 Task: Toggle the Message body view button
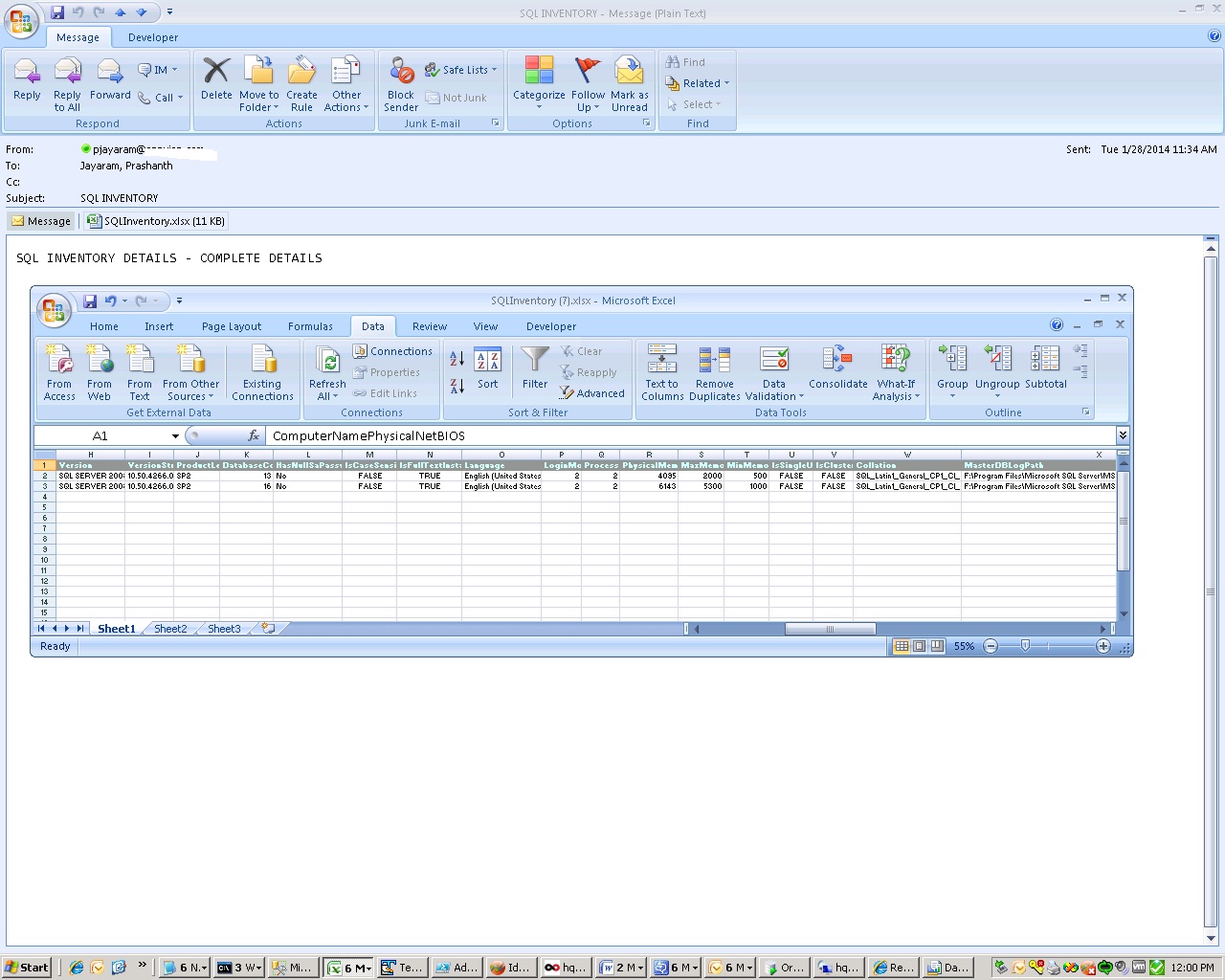pos(41,221)
